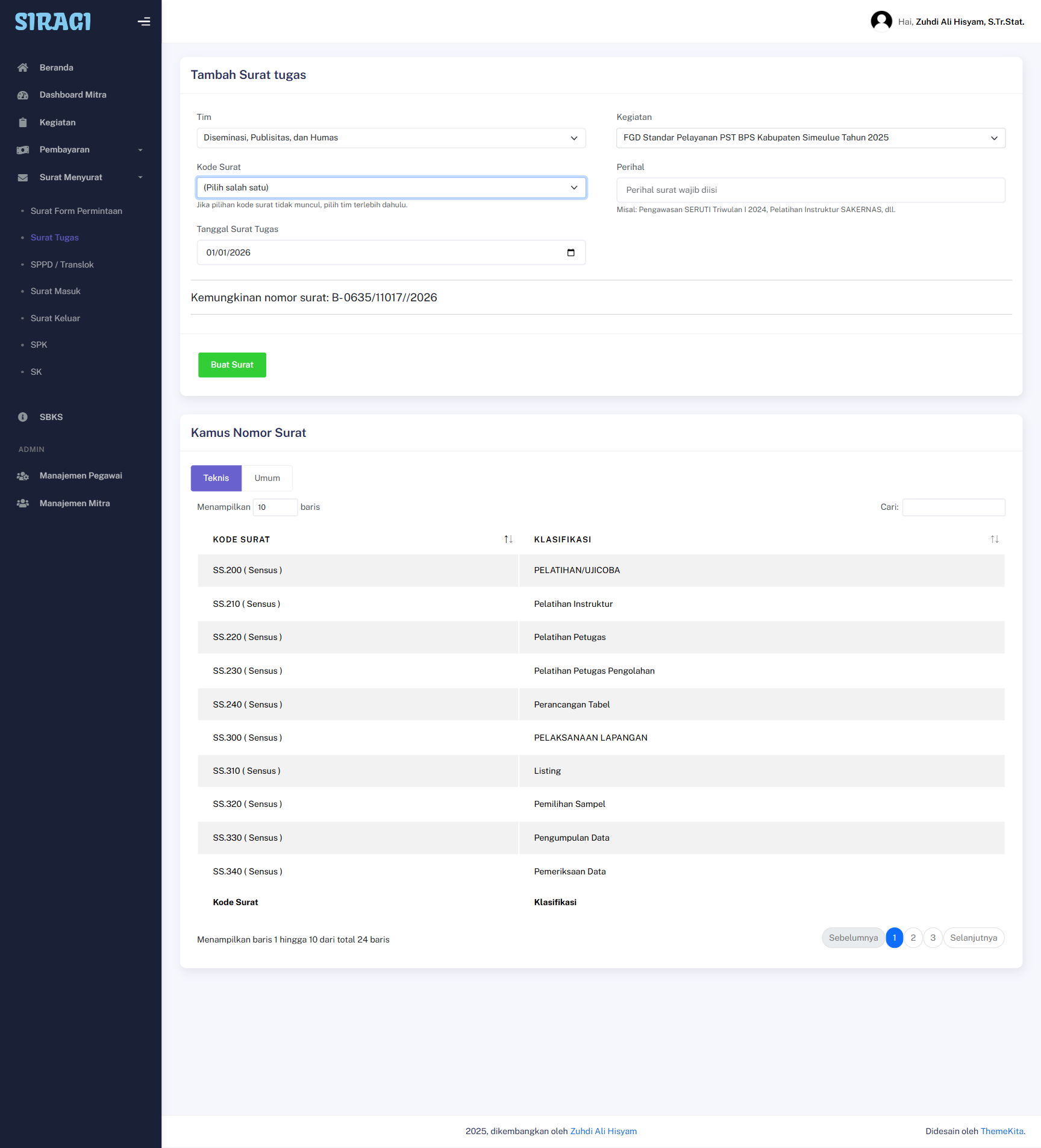Open the Kode Surat dropdown
The image size is (1041, 1148).
tap(391, 187)
